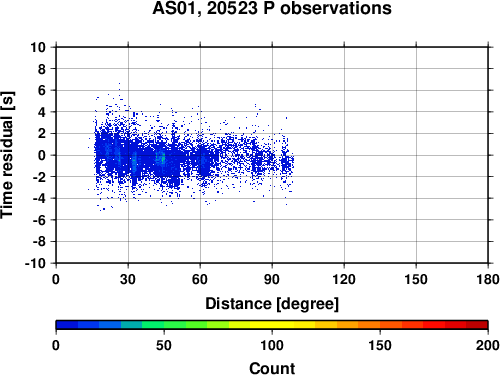Image resolution: width=500 pixels, height=375 pixels.
Task: Click the y-axis tick label -10
Action: pos(35,263)
